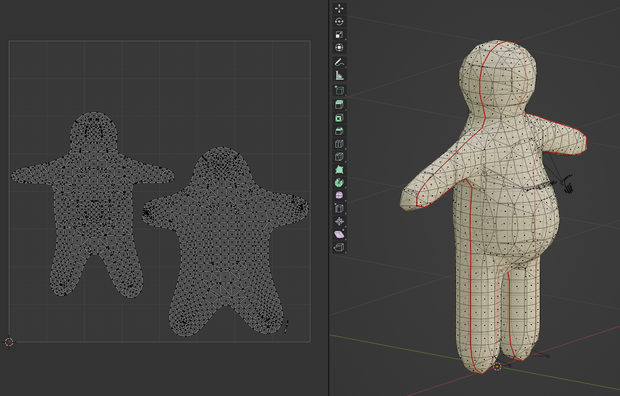Select the Scale tool

click(x=339, y=34)
